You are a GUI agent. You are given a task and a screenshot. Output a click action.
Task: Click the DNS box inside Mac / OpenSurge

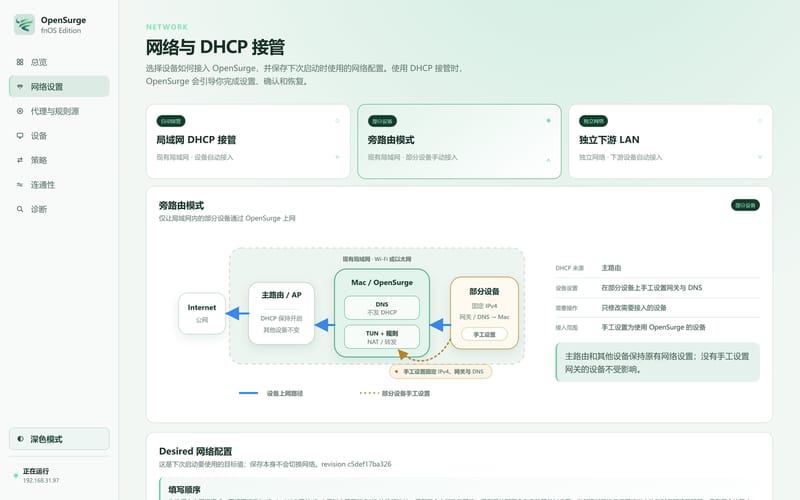click(382, 308)
